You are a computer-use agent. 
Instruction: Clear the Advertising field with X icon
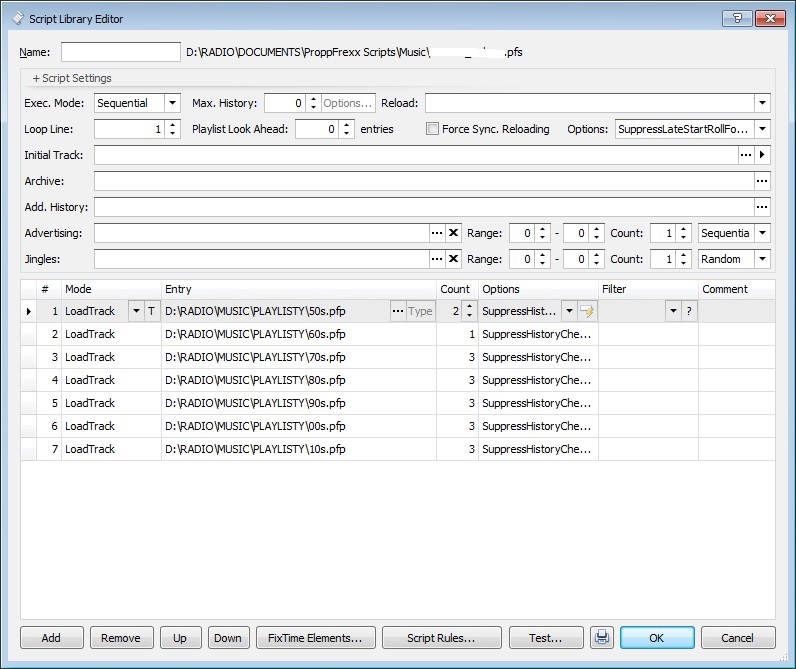453,233
